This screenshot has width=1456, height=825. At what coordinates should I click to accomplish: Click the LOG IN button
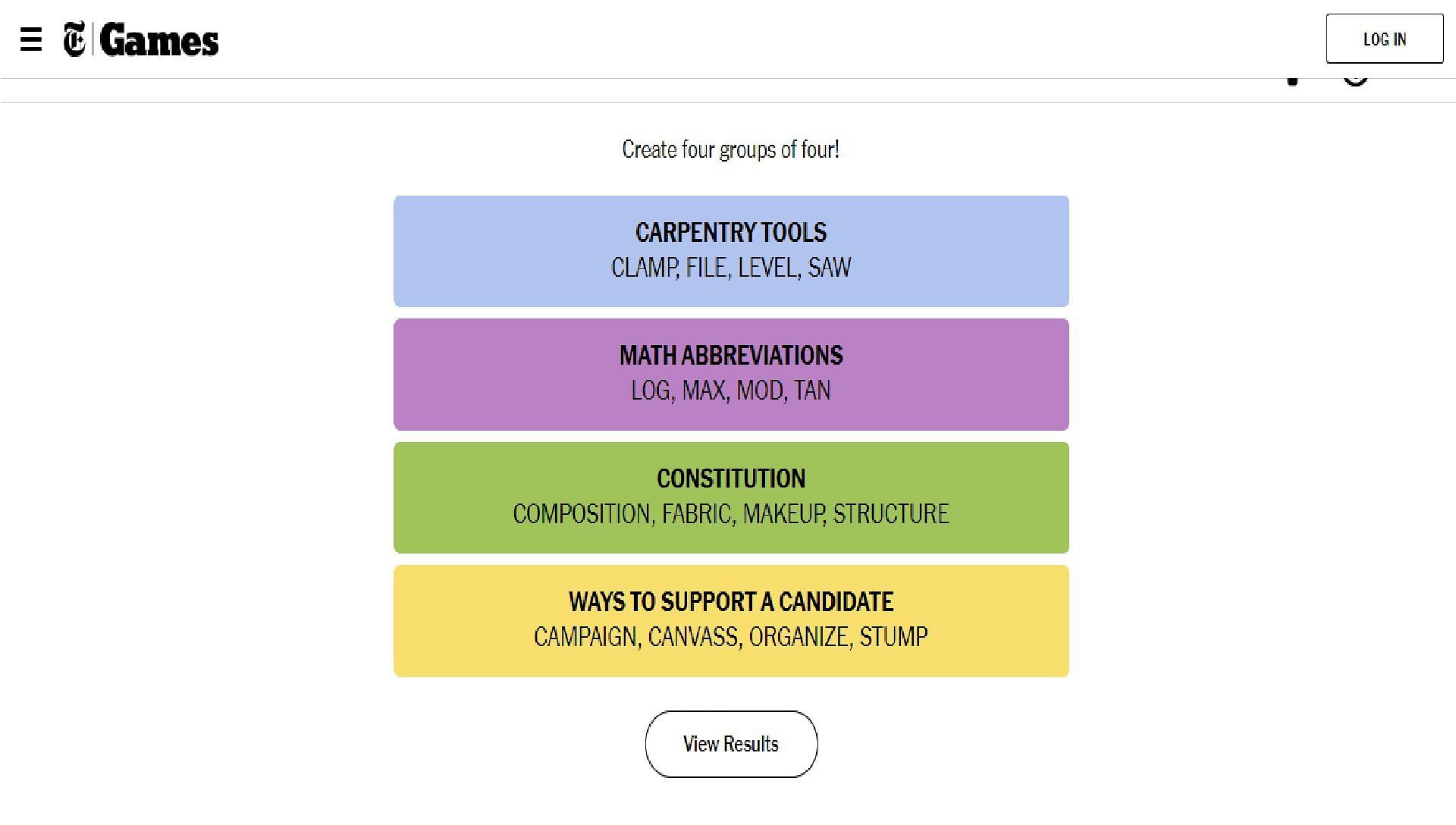pyautogui.click(x=1385, y=39)
